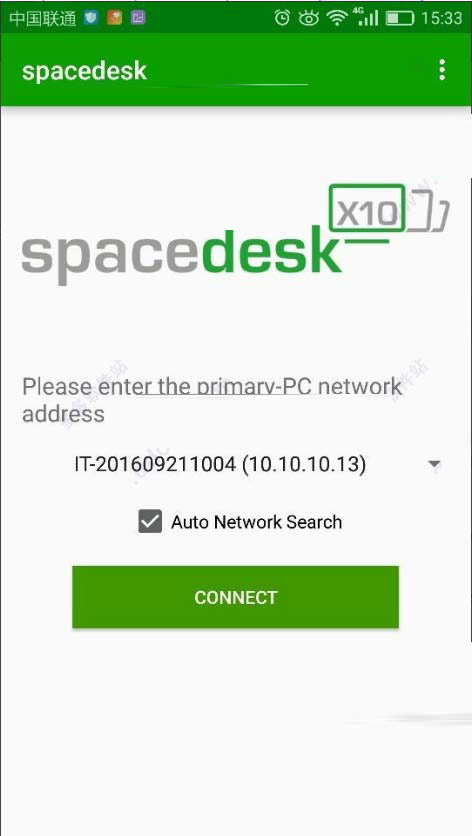Tap the alarm clock status icon

pos(282,18)
